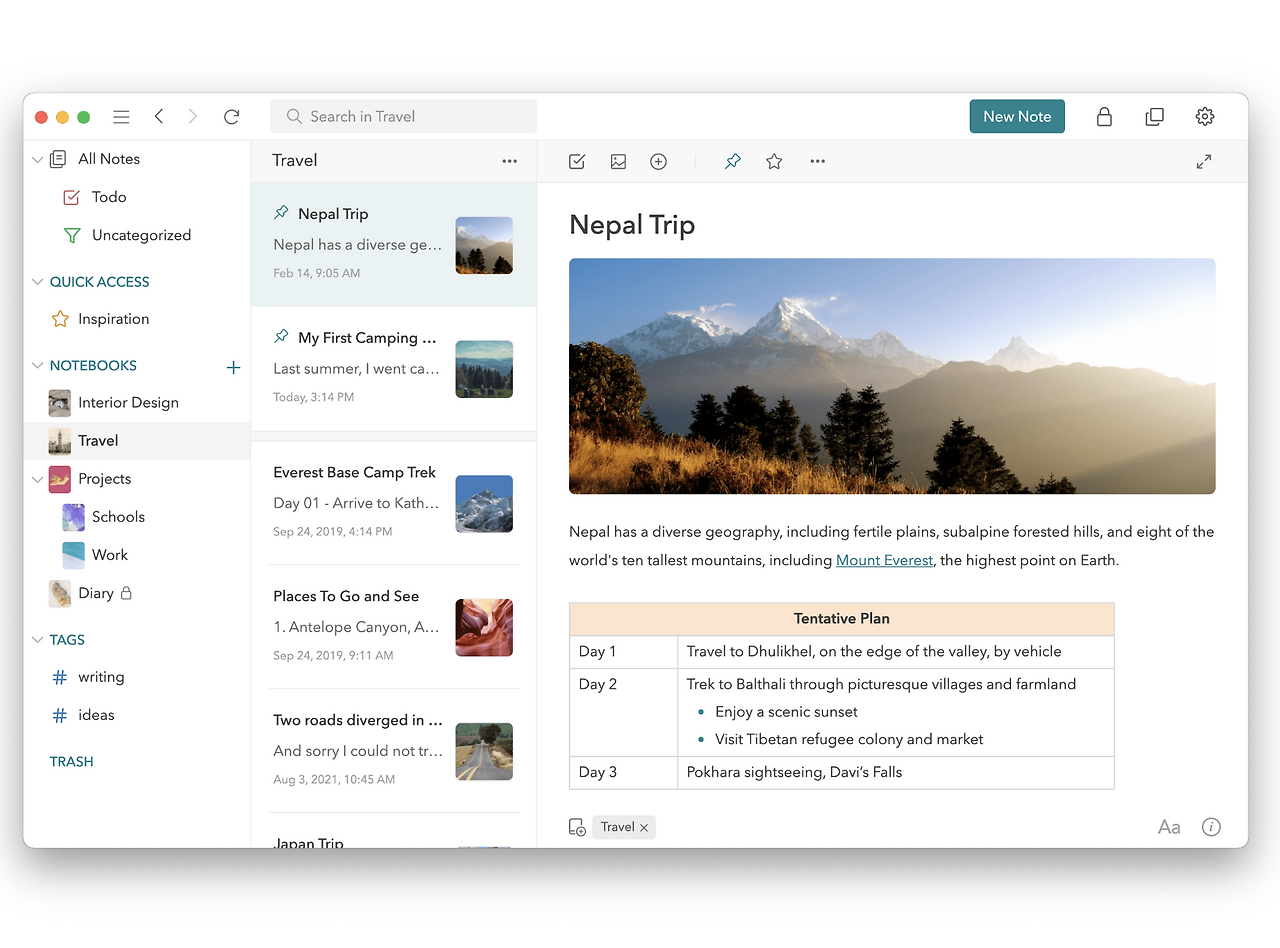
Task: Open the Inspiration quick access item
Action: point(137,319)
